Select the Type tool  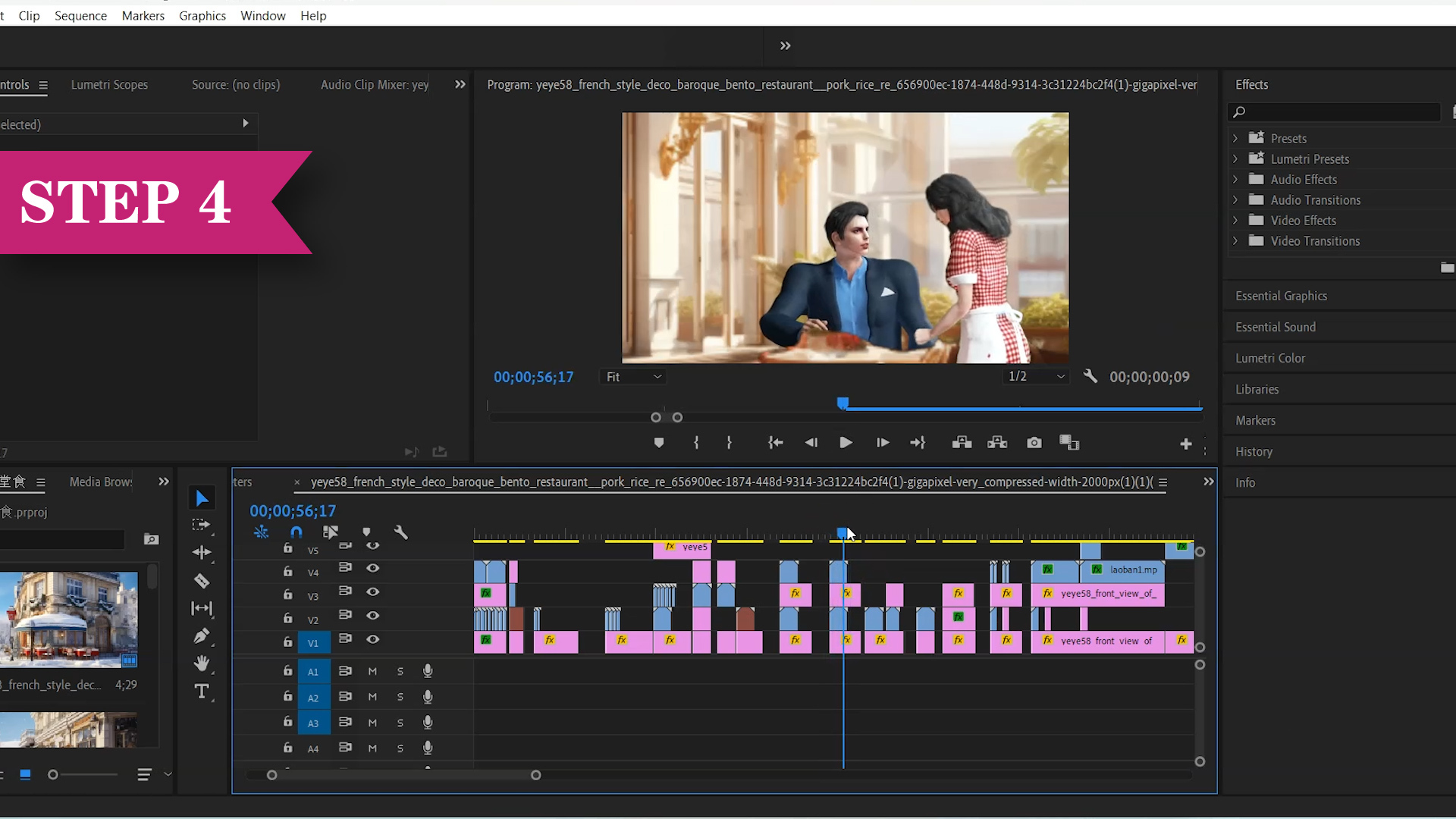pos(202,692)
